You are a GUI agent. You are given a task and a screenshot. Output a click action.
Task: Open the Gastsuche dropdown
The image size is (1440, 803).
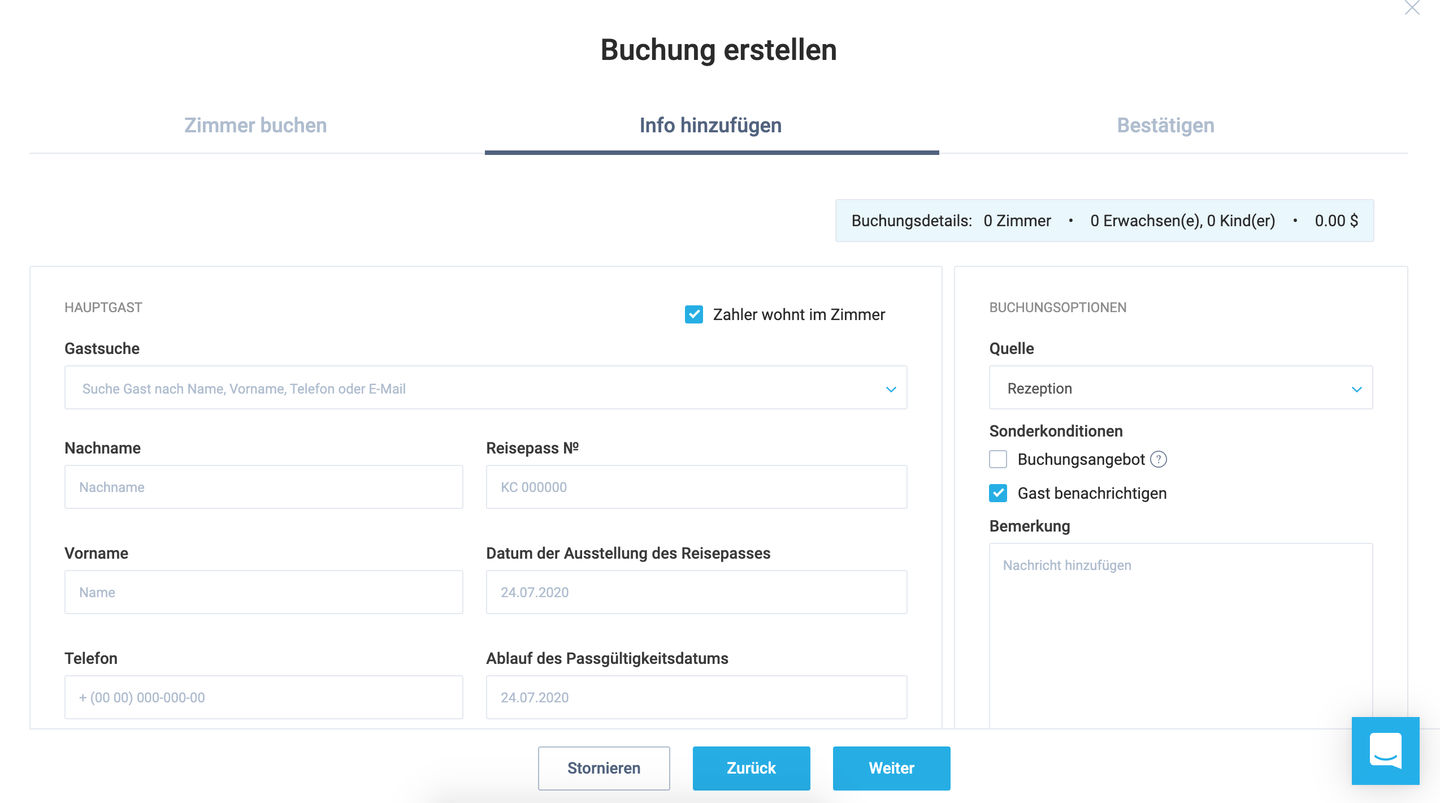coord(486,388)
